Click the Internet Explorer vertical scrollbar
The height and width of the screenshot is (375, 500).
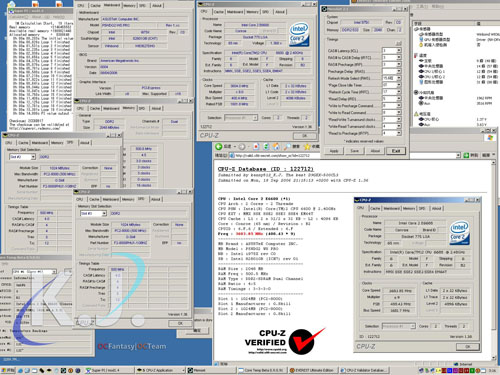click(494, 260)
